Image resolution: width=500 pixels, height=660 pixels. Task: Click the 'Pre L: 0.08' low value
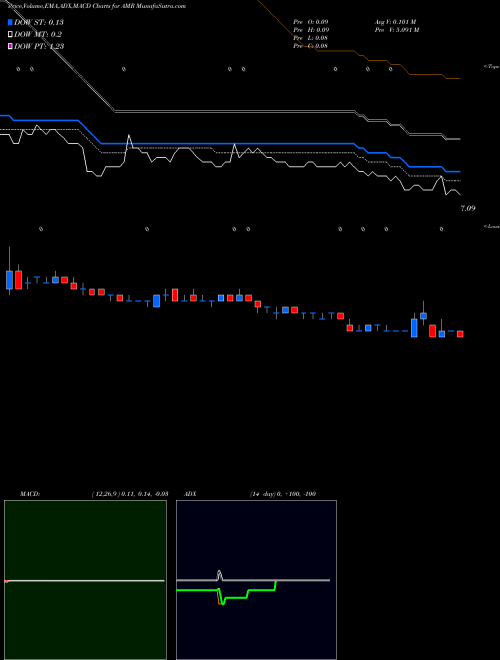pos(311,37)
